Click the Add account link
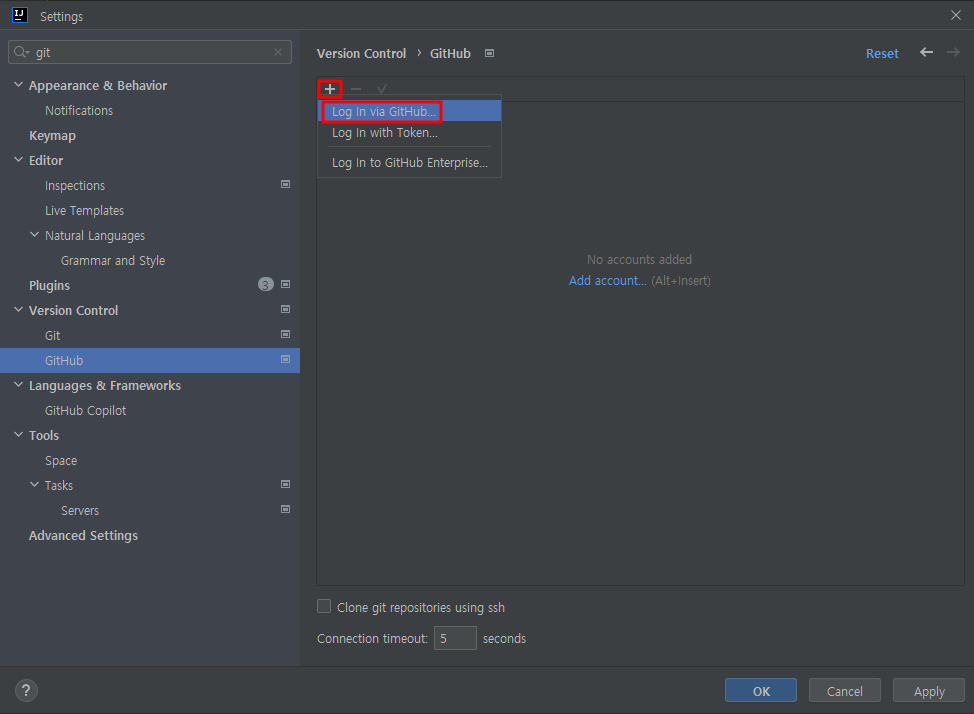This screenshot has width=974, height=714. pos(608,281)
